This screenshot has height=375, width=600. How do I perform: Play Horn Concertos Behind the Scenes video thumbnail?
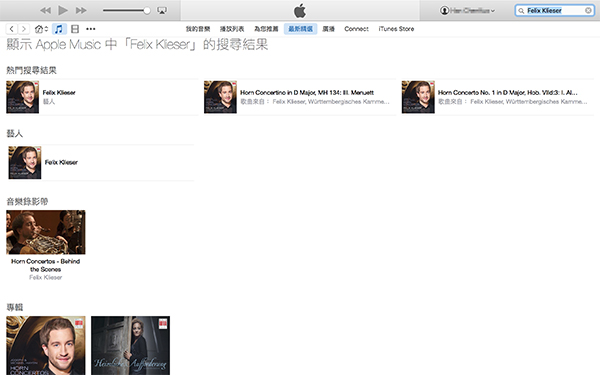[x=46, y=232]
